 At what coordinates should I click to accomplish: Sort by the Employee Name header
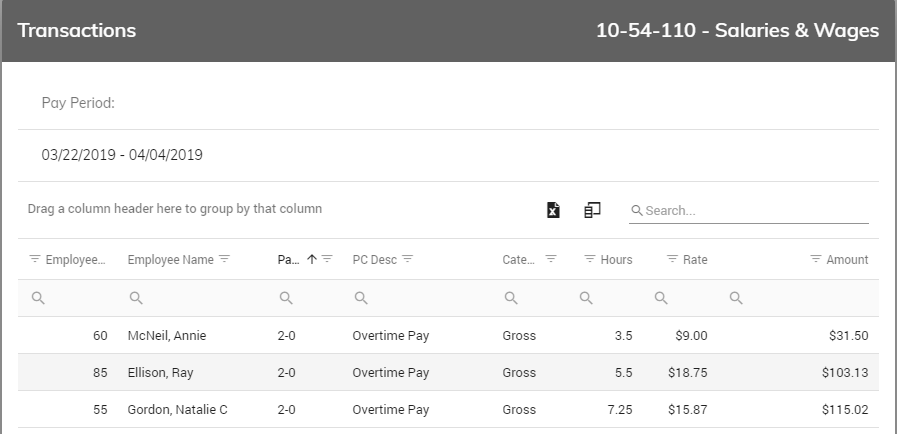tap(170, 260)
